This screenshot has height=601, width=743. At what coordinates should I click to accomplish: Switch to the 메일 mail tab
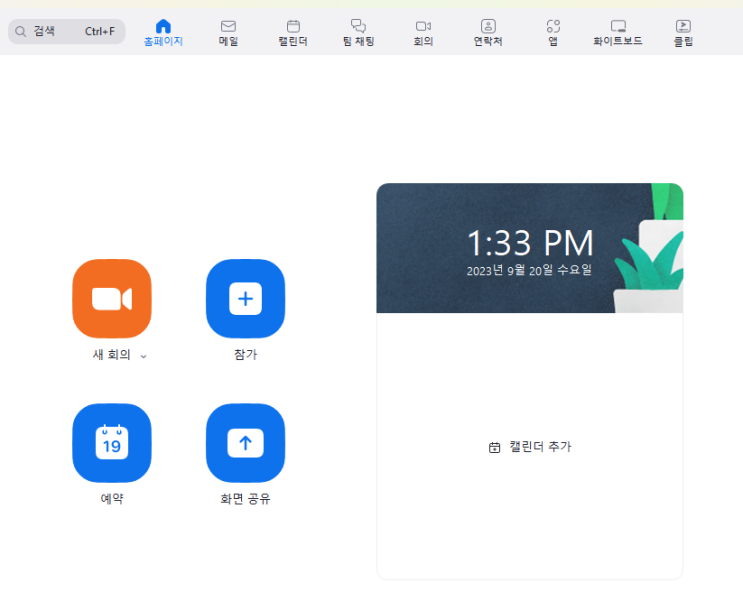[x=228, y=33]
